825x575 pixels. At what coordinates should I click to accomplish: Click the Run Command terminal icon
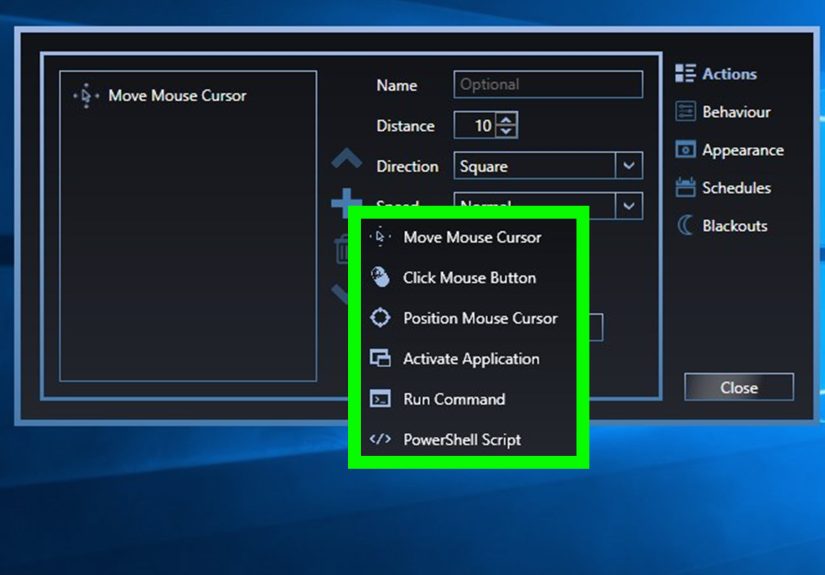click(380, 399)
